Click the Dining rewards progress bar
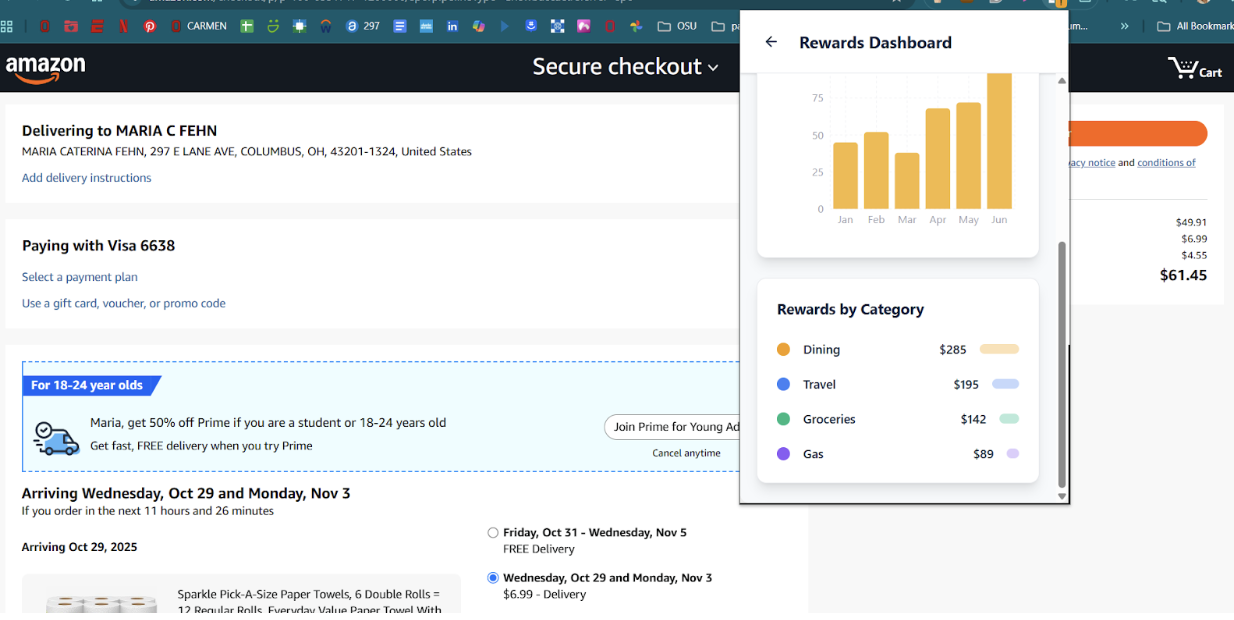 click(999, 349)
